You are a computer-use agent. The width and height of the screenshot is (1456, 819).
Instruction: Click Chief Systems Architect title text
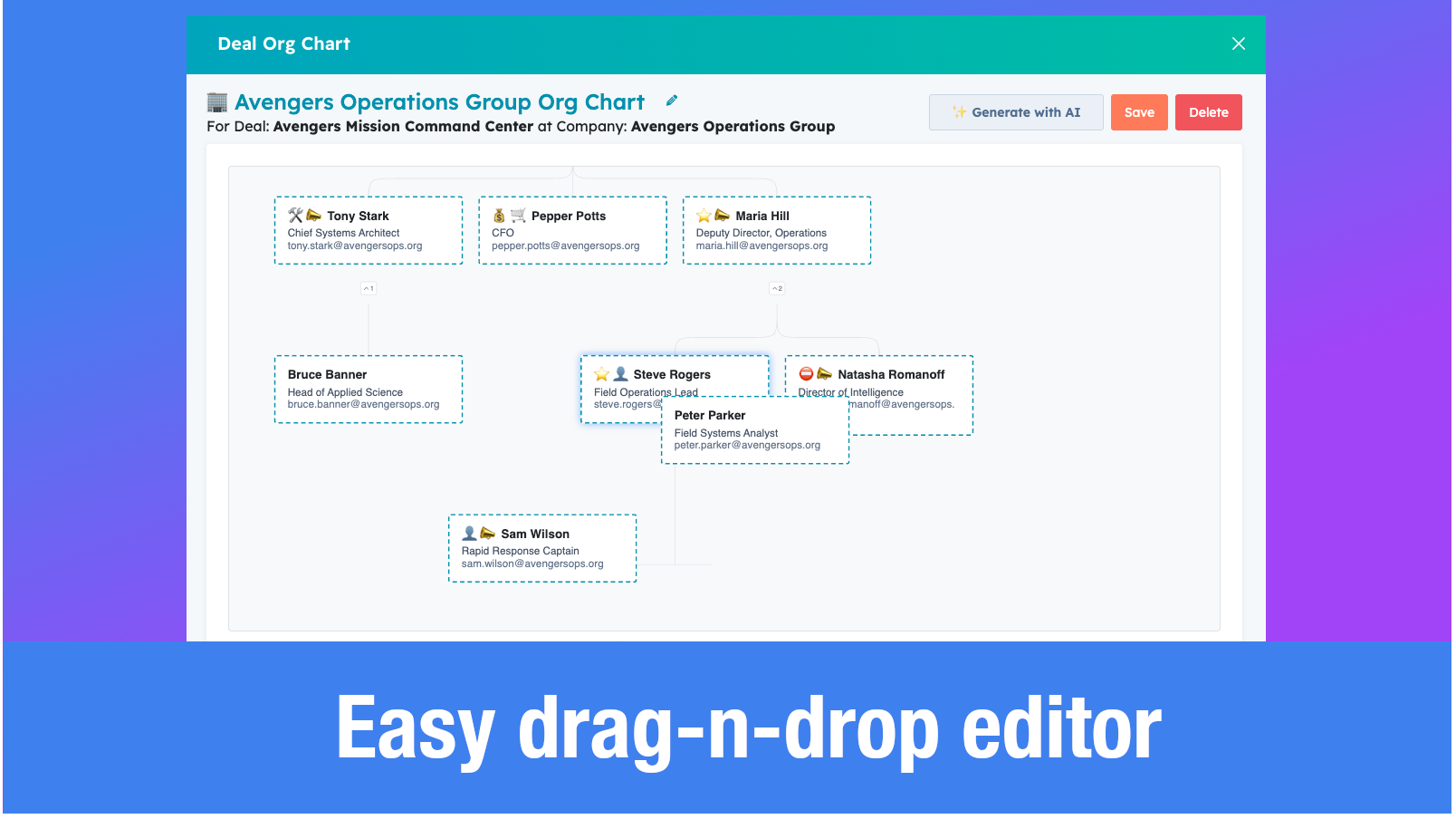(x=343, y=233)
